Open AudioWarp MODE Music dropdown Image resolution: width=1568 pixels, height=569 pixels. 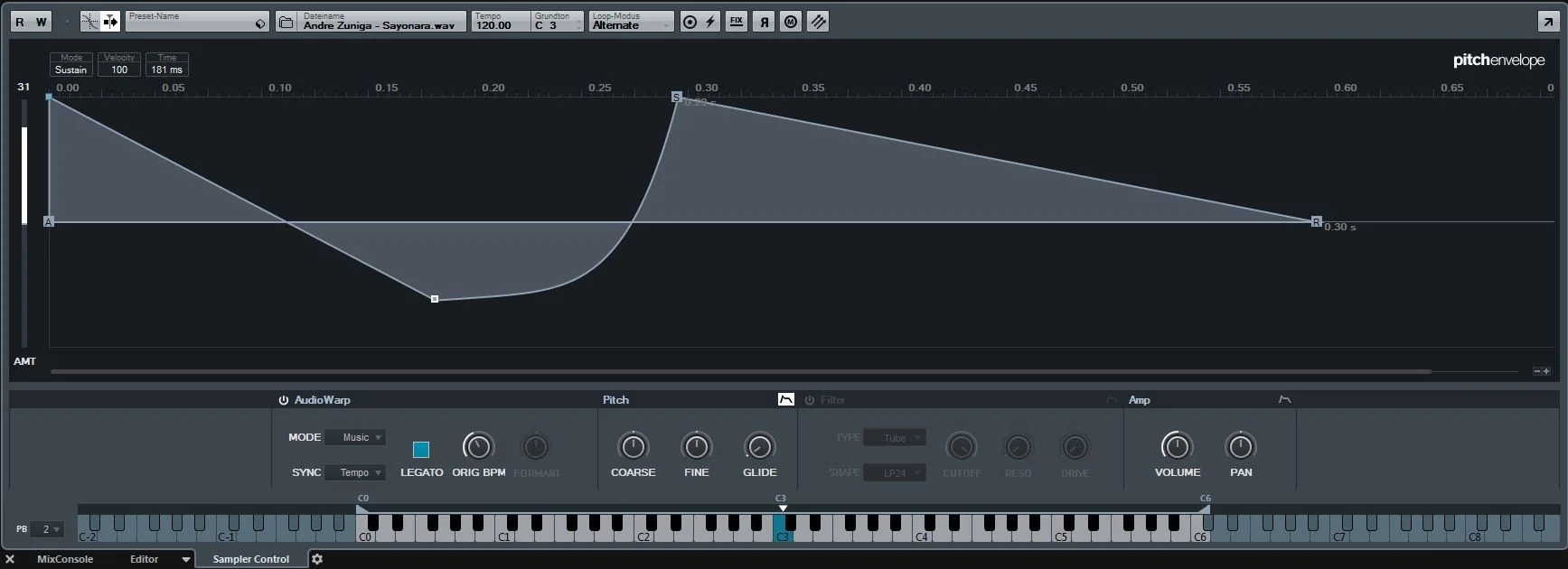(x=355, y=437)
